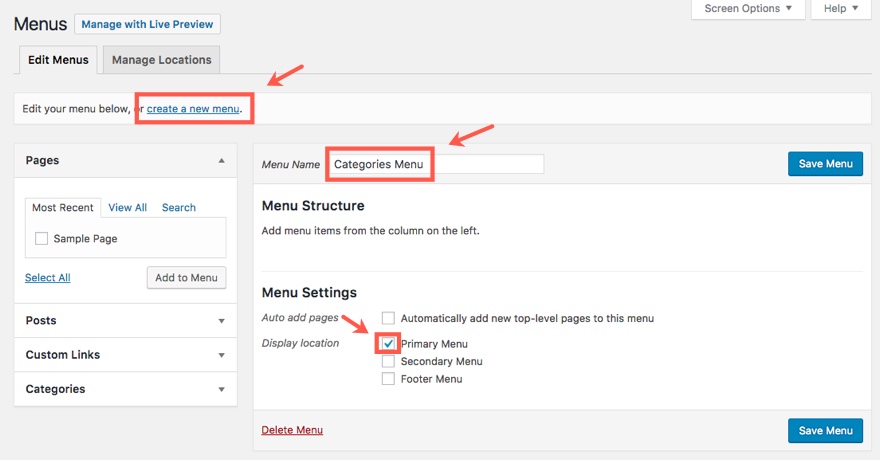Follow the create a new menu link
The width and height of the screenshot is (880, 460).
click(193, 109)
